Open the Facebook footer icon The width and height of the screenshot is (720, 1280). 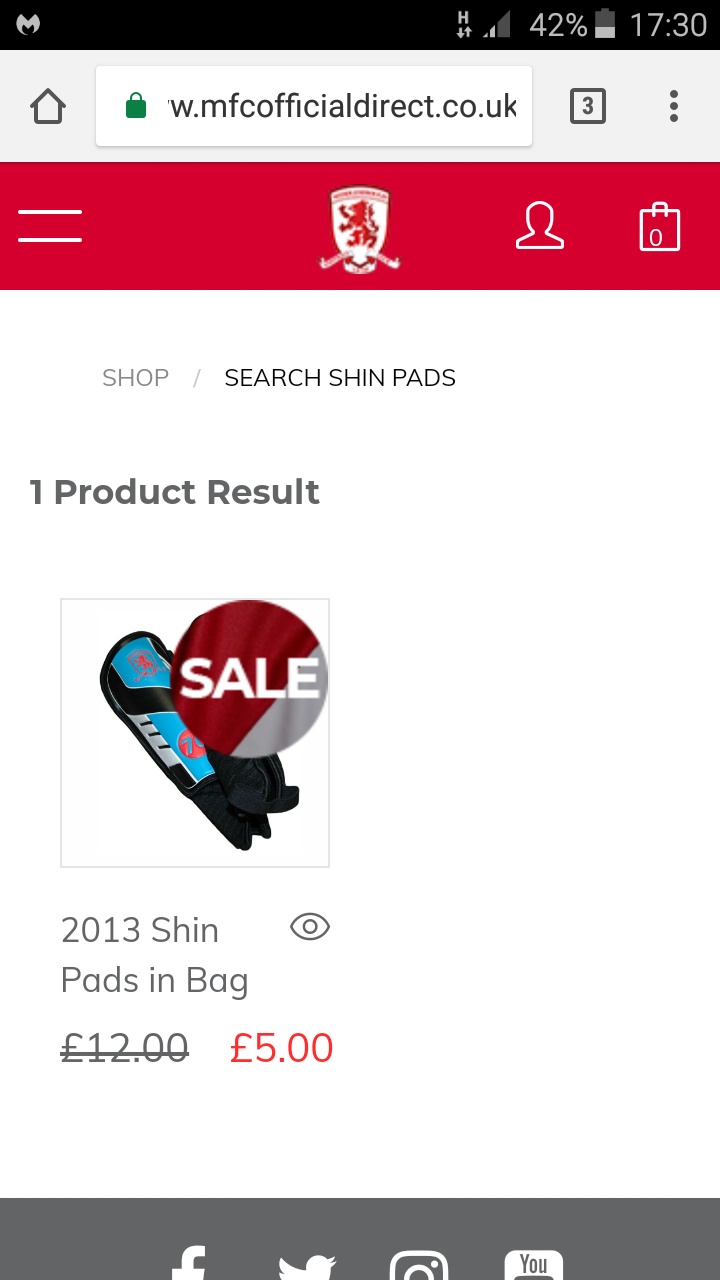(x=189, y=1263)
